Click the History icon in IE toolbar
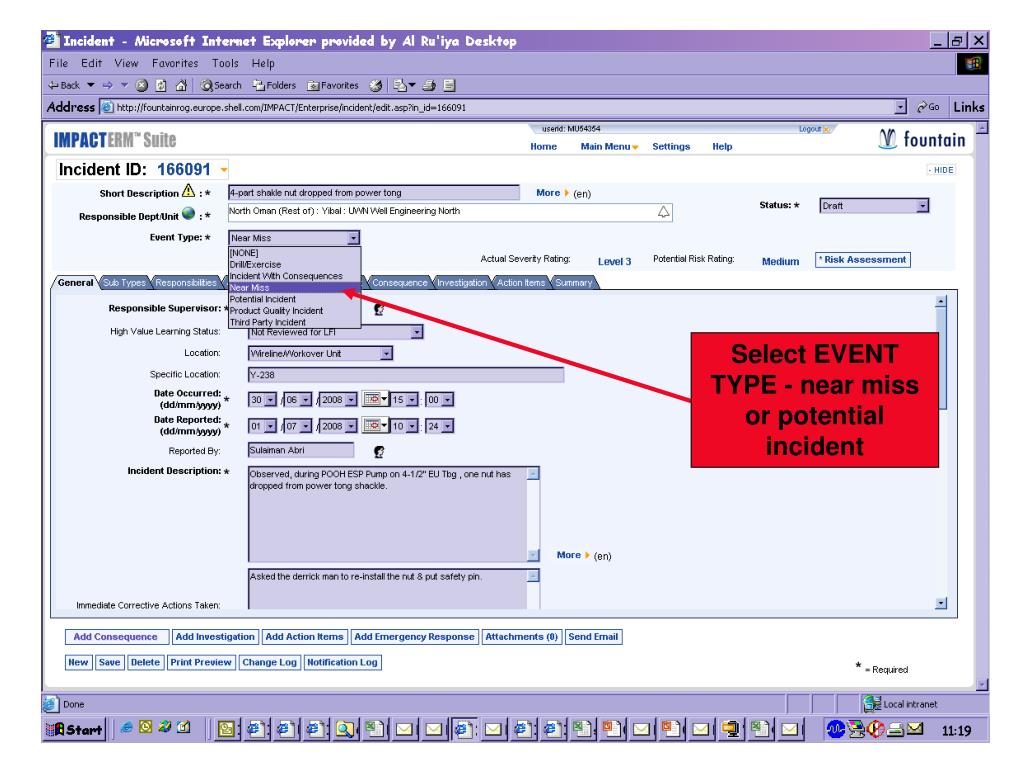Image resolution: width=1024 pixels, height=768 pixels. pos(376,85)
